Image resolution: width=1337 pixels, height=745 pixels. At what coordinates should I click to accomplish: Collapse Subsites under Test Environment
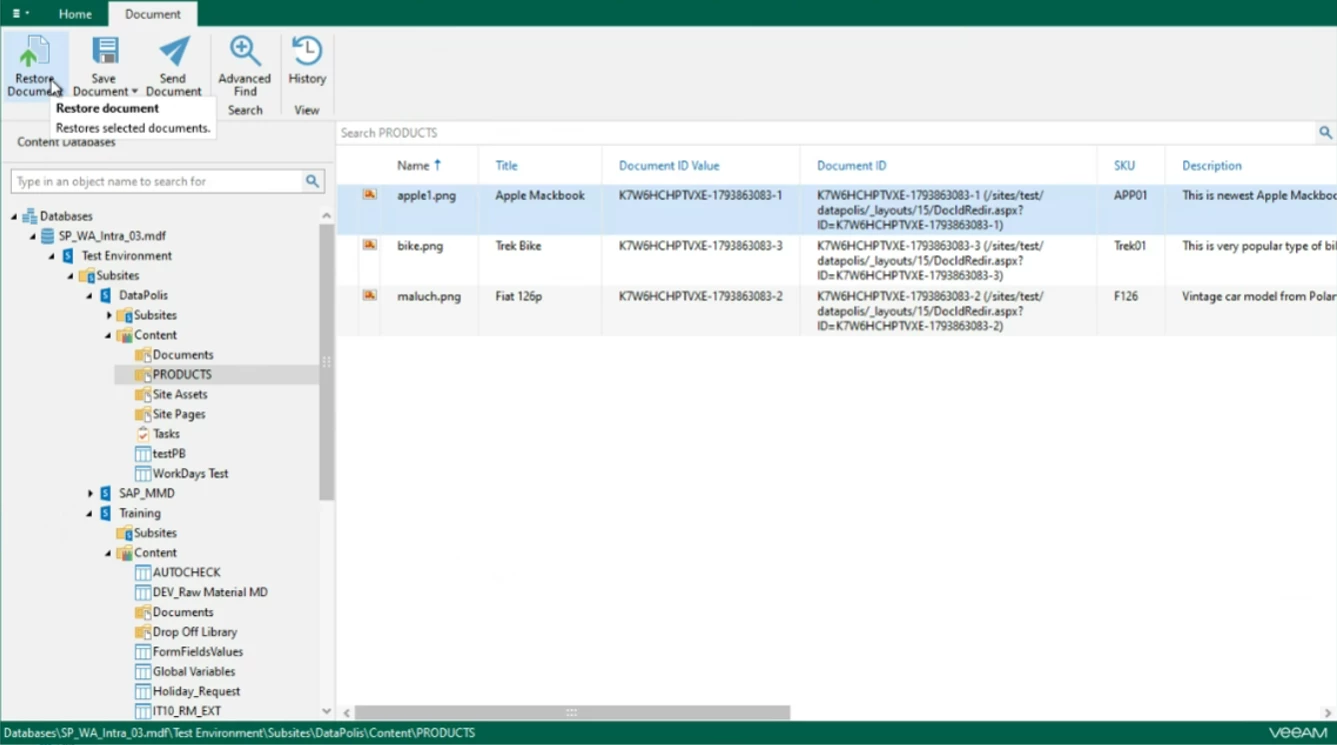(x=71, y=276)
